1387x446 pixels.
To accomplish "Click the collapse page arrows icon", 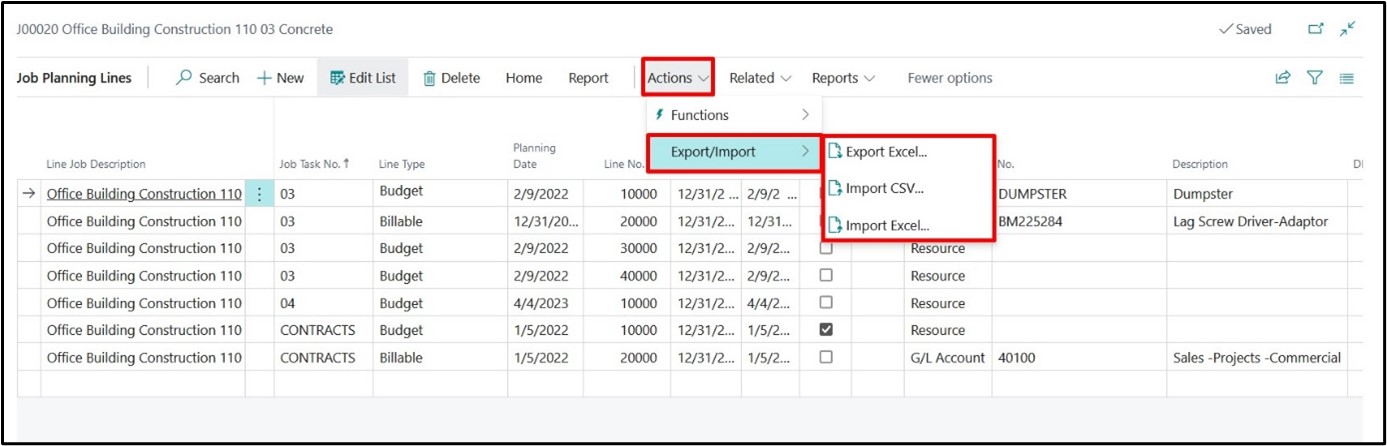I will click(x=1348, y=29).
